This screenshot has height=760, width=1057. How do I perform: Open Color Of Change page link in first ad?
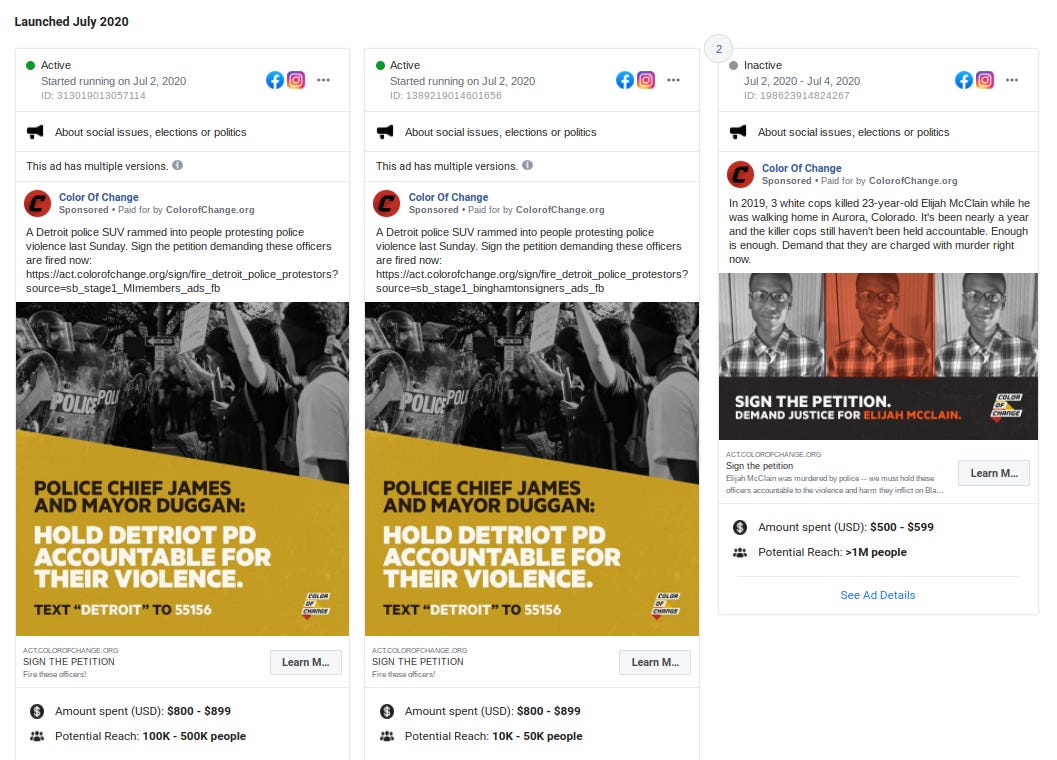coord(98,197)
